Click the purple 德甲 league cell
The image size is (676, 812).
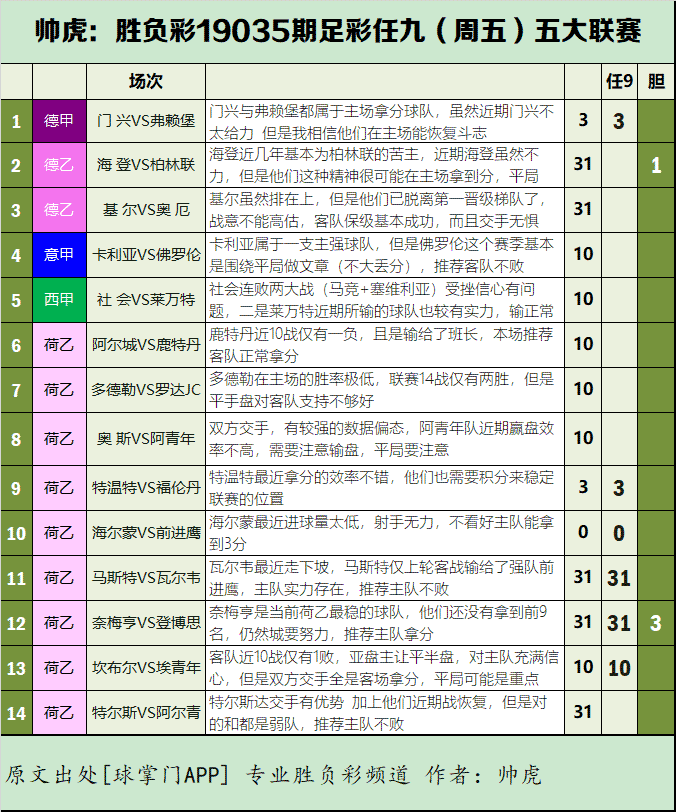pos(59,121)
